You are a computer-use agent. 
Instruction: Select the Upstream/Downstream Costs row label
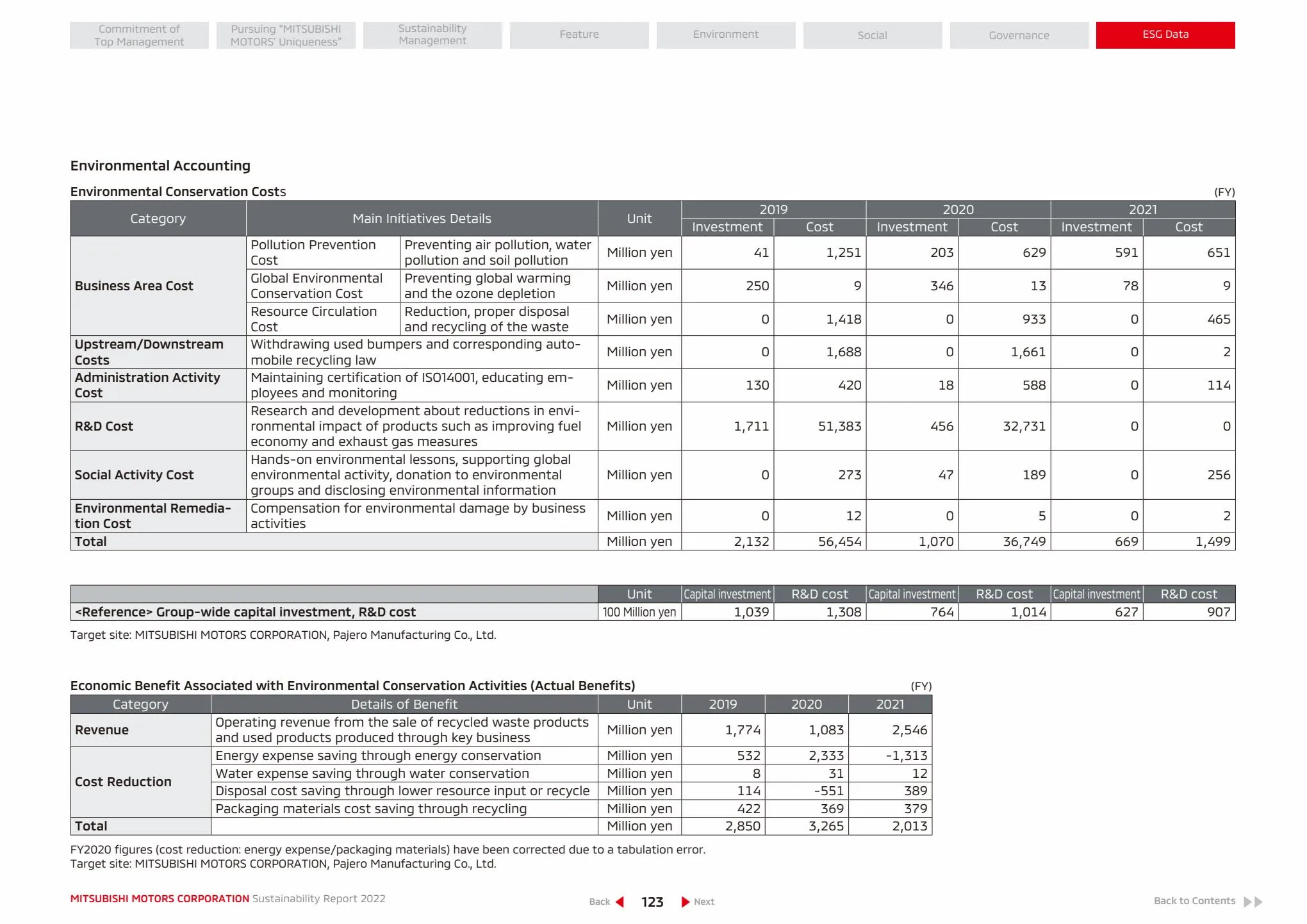pyautogui.click(x=158, y=352)
